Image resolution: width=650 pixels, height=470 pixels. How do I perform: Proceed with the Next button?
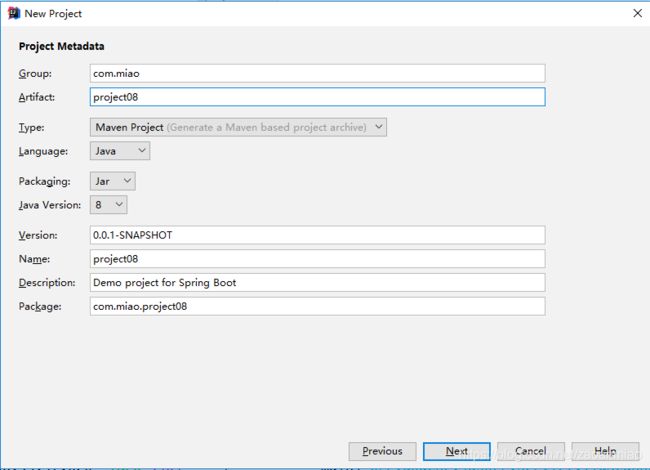click(456, 451)
